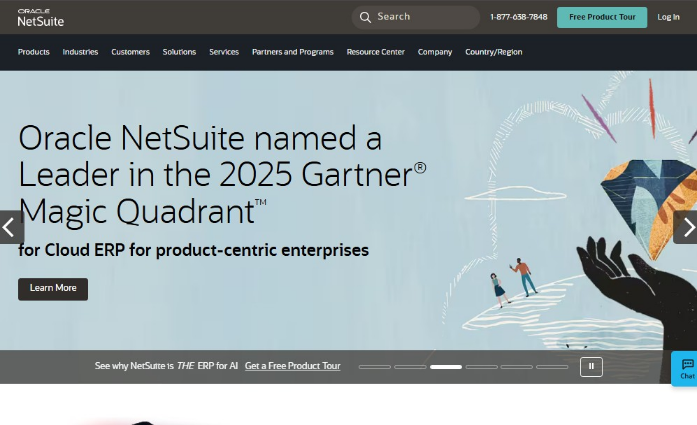Open the Free Product Tour button
Image resolution: width=697 pixels, height=425 pixels.
tap(602, 17)
